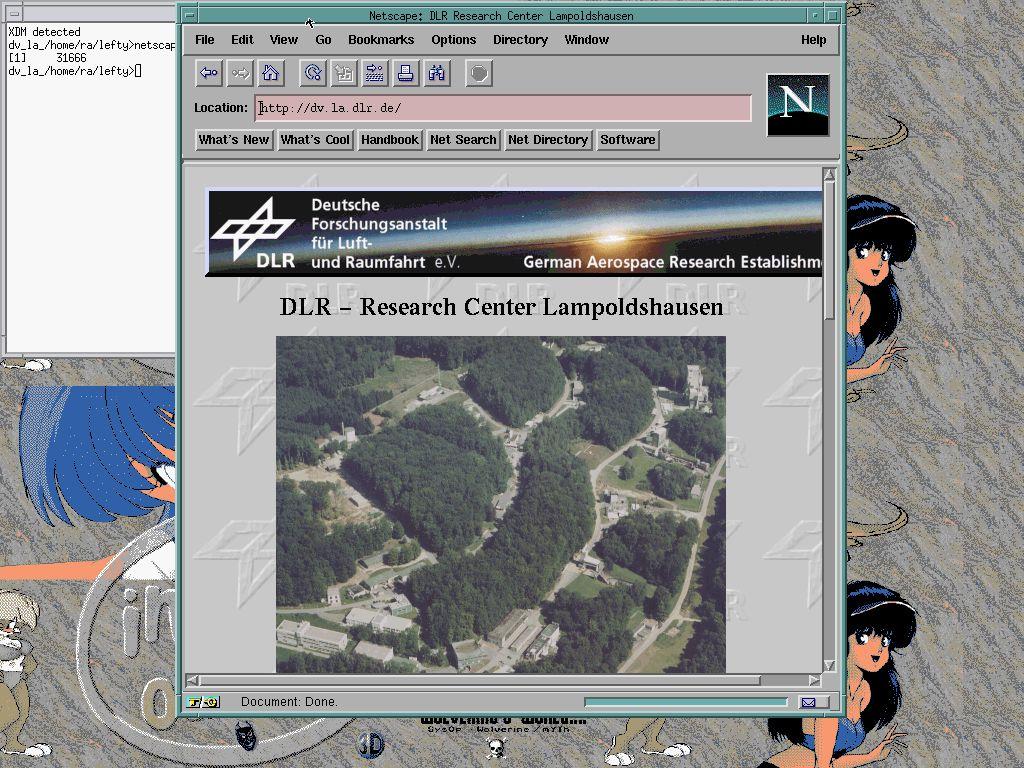Screen dimensions: 1024x768
Task: Open the Bookmarks menu
Action: tap(381, 40)
